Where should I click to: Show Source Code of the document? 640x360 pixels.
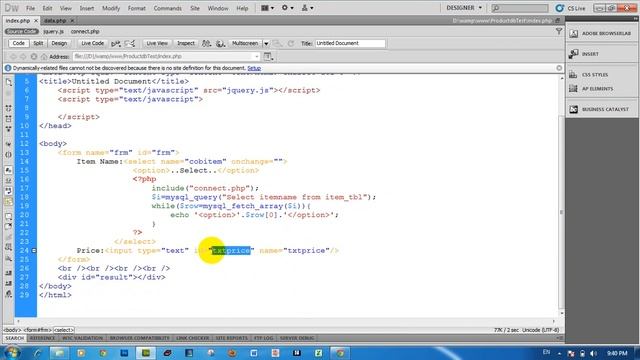pyautogui.click(x=22, y=31)
